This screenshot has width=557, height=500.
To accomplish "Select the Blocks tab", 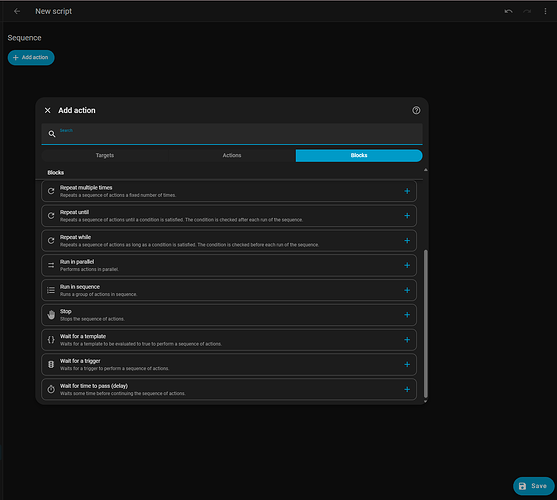I will [x=359, y=156].
